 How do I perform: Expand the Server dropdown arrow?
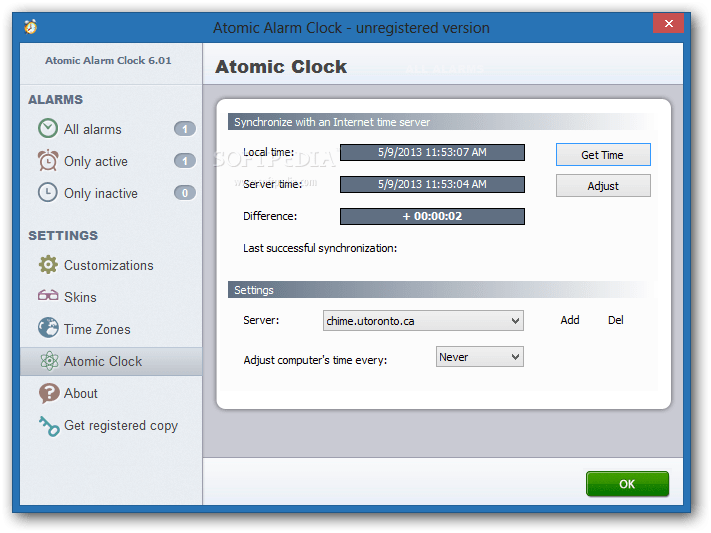tap(515, 321)
